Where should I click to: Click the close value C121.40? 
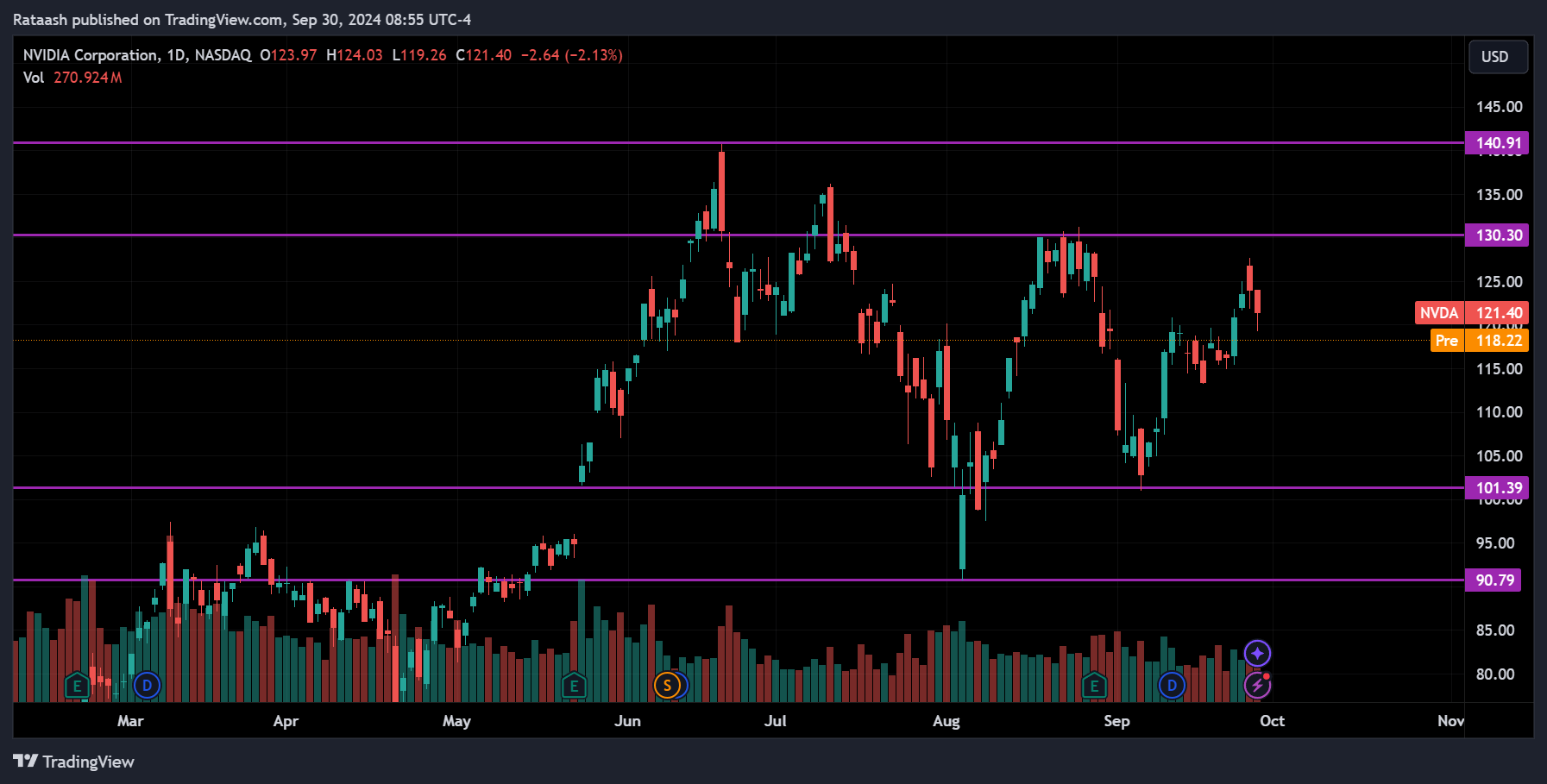click(x=483, y=55)
